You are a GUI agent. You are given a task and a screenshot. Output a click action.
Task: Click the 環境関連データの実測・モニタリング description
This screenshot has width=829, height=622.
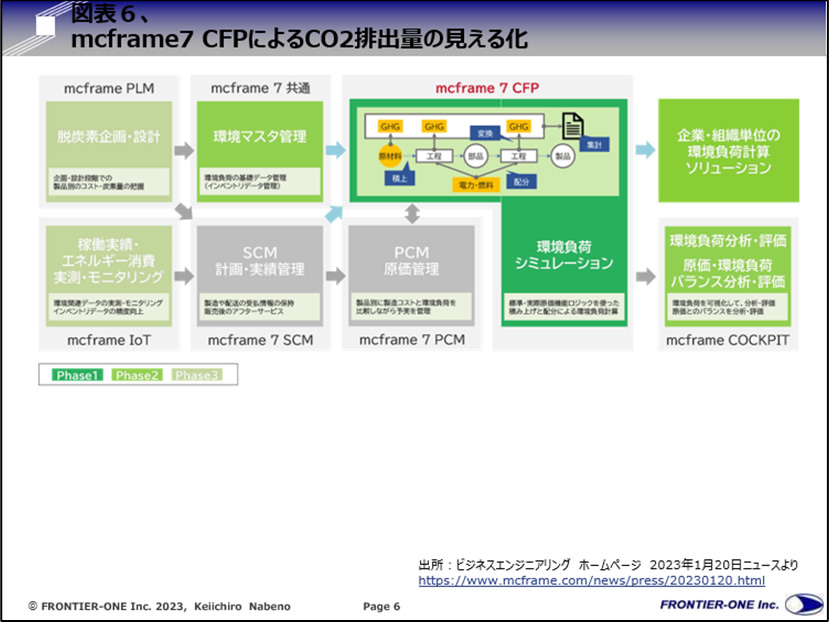click(108, 307)
